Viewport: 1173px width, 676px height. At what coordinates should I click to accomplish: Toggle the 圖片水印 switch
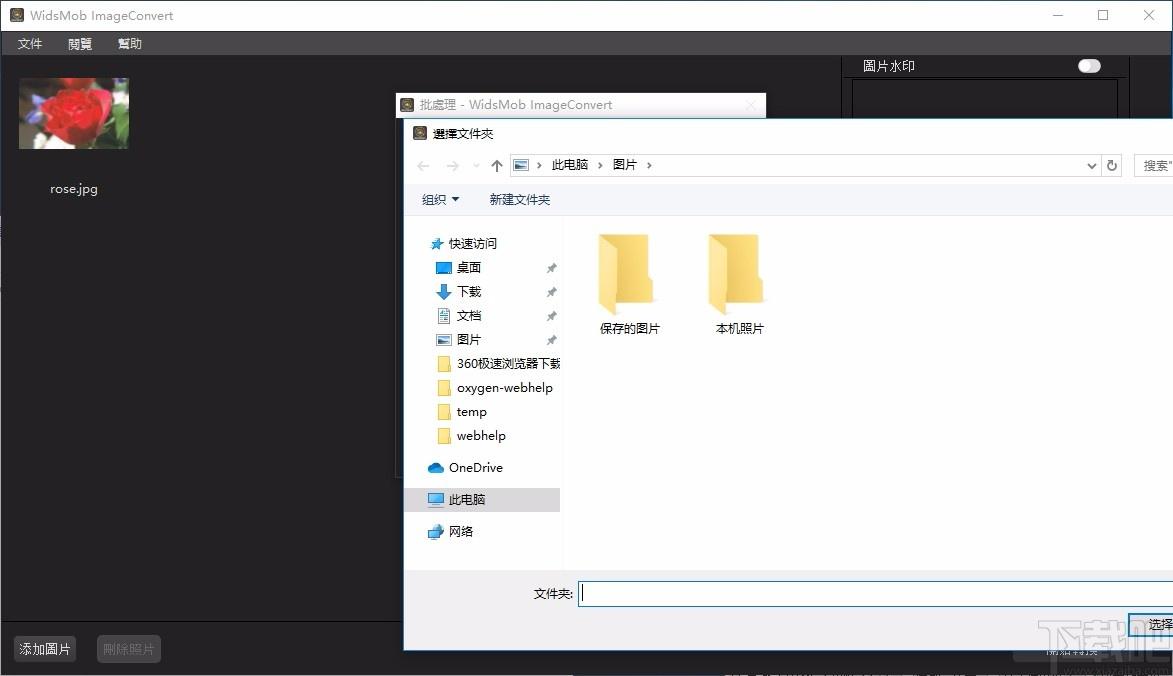(x=1089, y=66)
